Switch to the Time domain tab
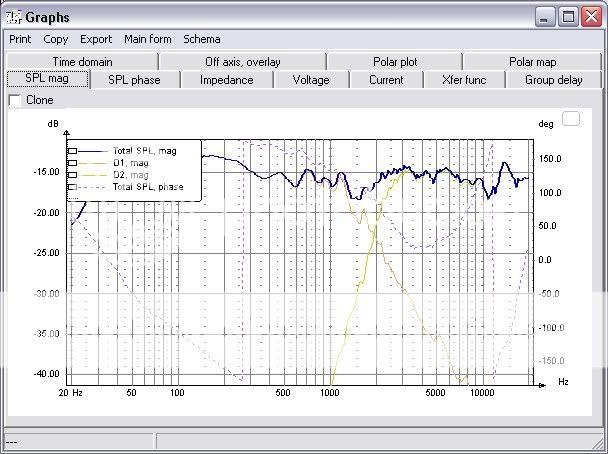608x454 pixels. pos(82,62)
